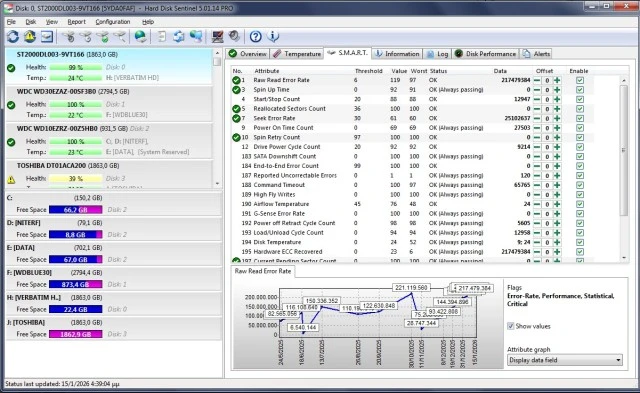The width and height of the screenshot is (640, 393).
Task: Click the plus offset icon for Disk Temperature
Action: 557,242
